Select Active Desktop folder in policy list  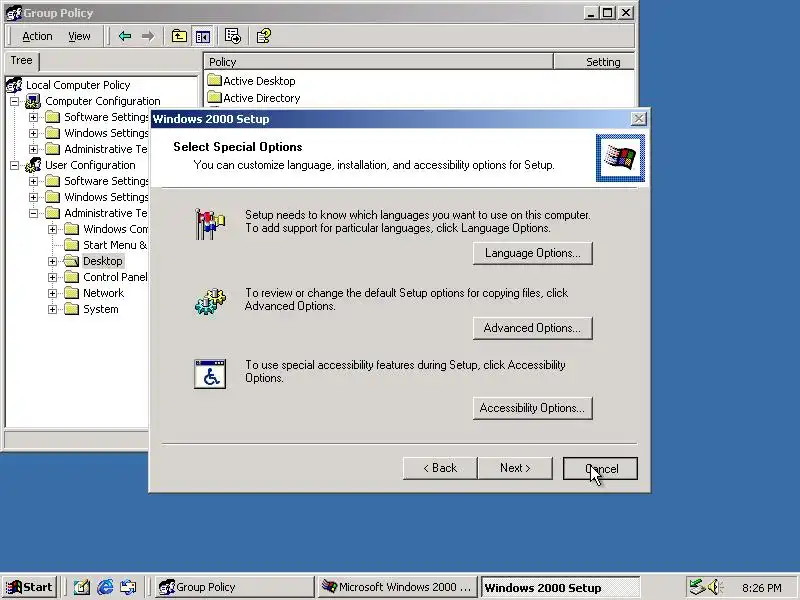[x=252, y=81]
